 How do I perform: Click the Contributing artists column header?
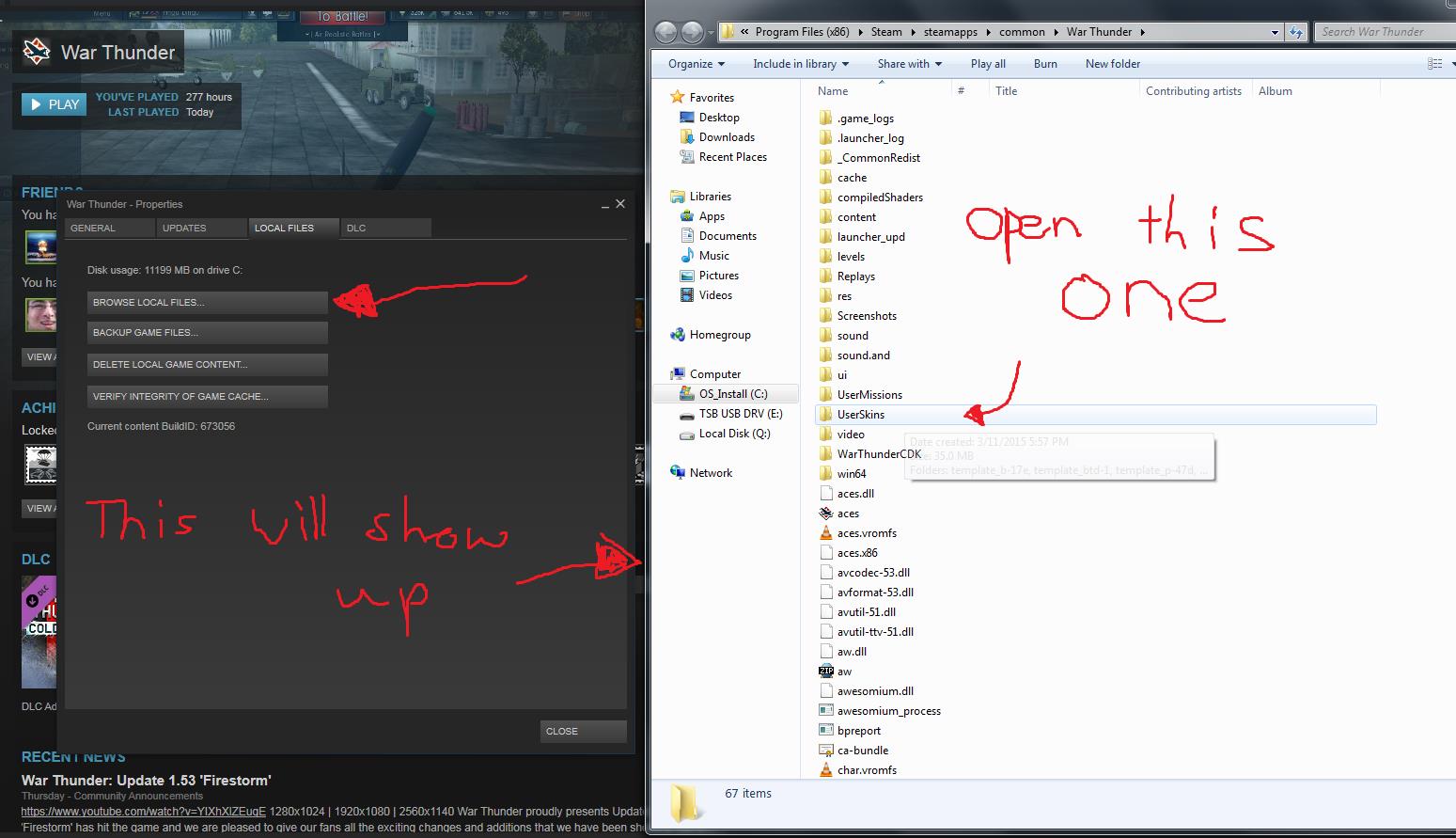[1194, 91]
